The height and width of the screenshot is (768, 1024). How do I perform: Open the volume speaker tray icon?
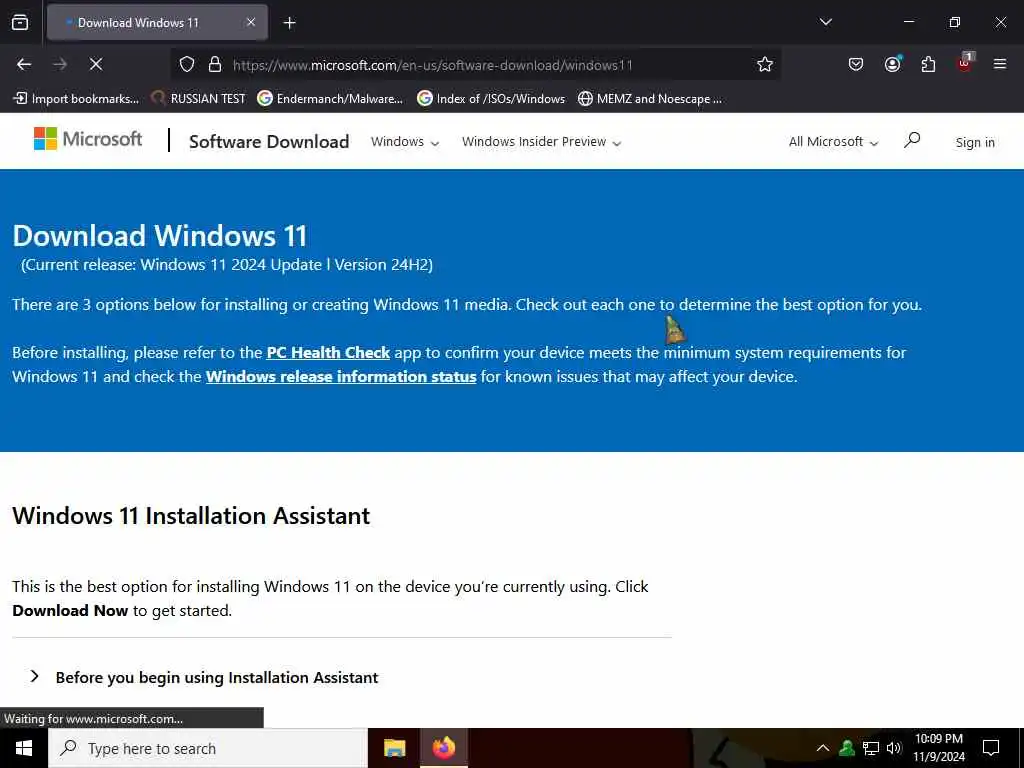893,748
